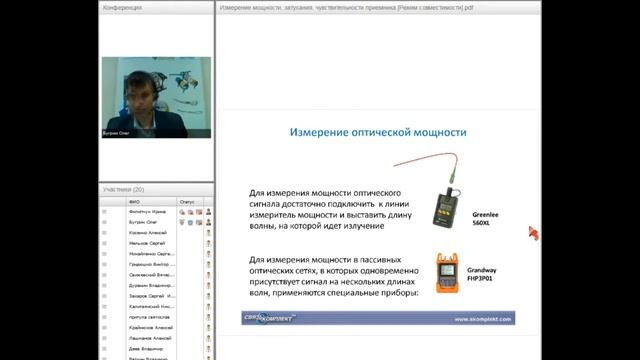Click Крайнюков Алексей's participant role icon
This screenshot has width=640, height=360.
click(x=209, y=328)
